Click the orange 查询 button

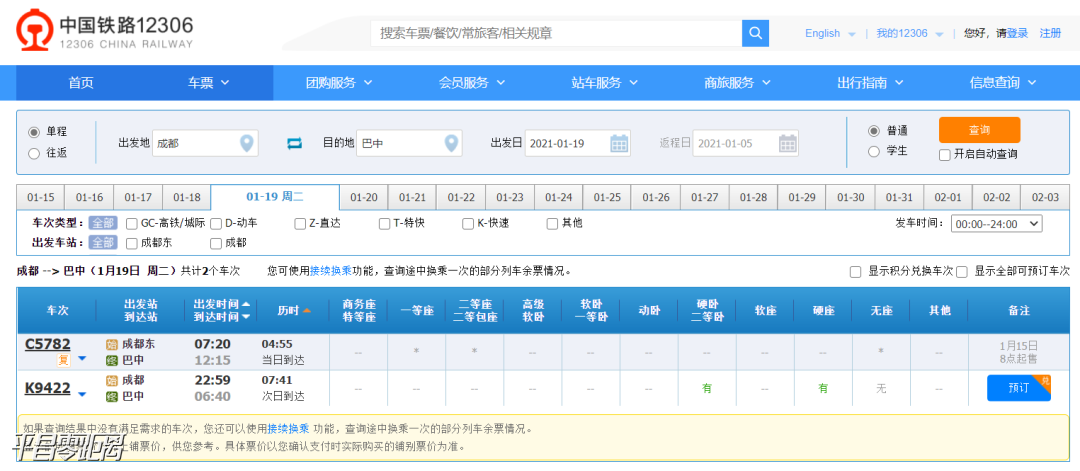pos(979,130)
